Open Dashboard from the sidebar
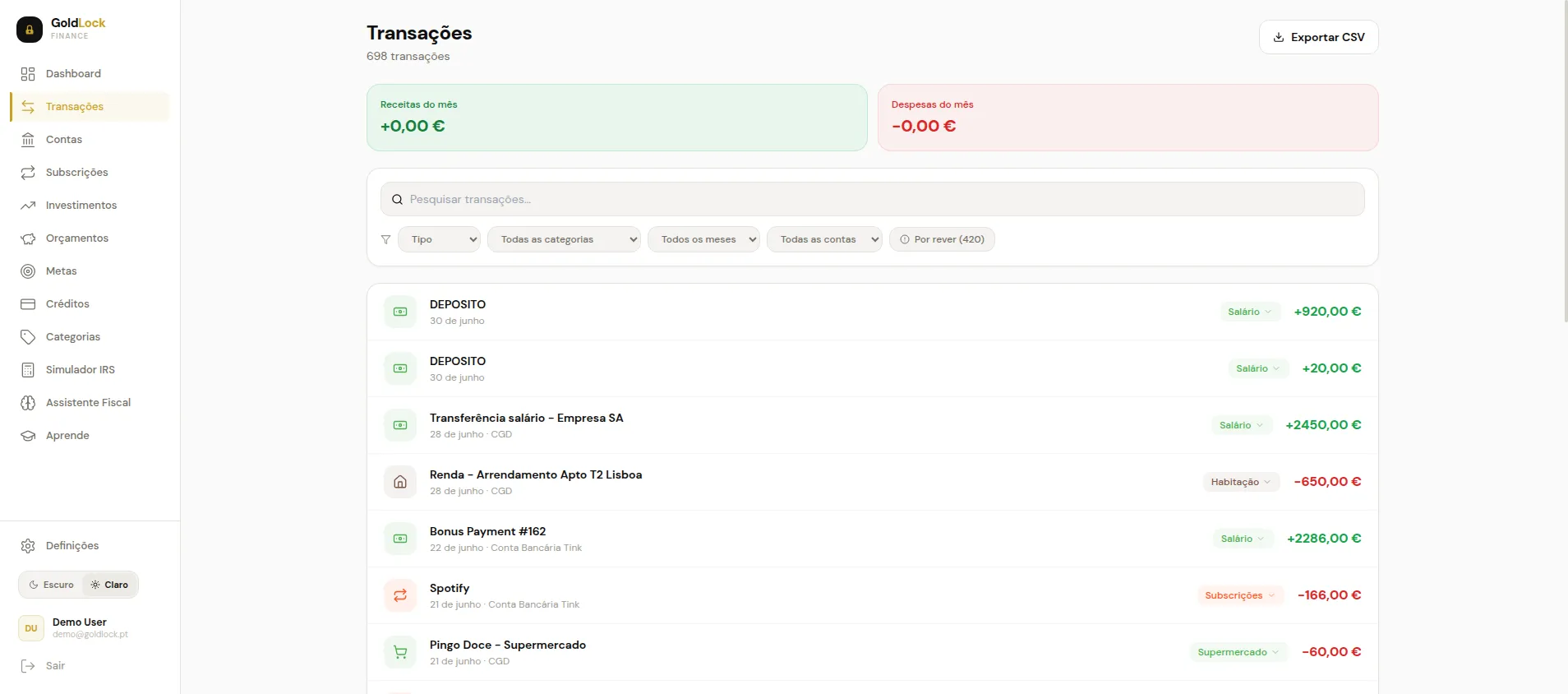The image size is (1568, 694). click(90, 74)
